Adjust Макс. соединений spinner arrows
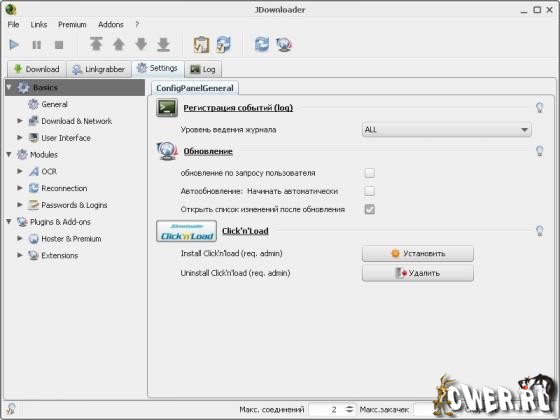 (350, 409)
